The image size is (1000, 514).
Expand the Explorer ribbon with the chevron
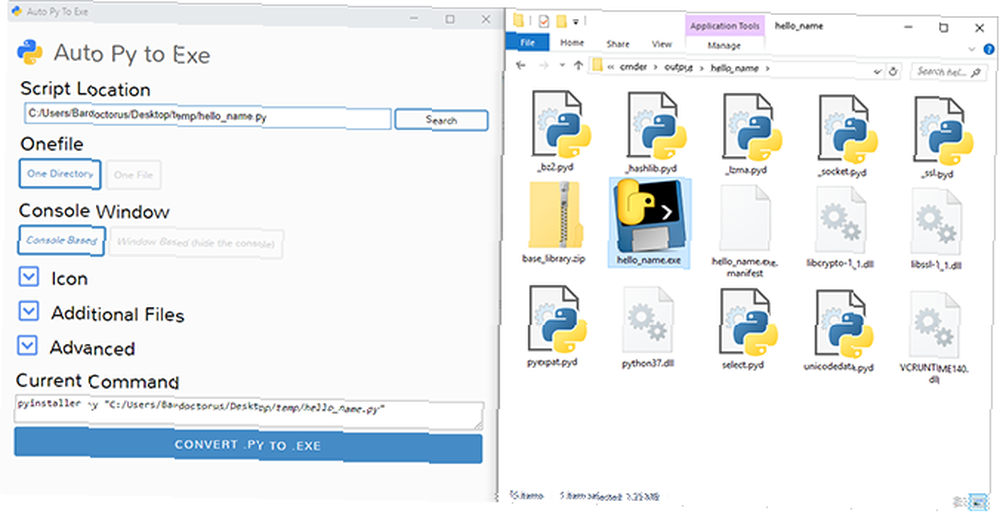click(x=972, y=49)
